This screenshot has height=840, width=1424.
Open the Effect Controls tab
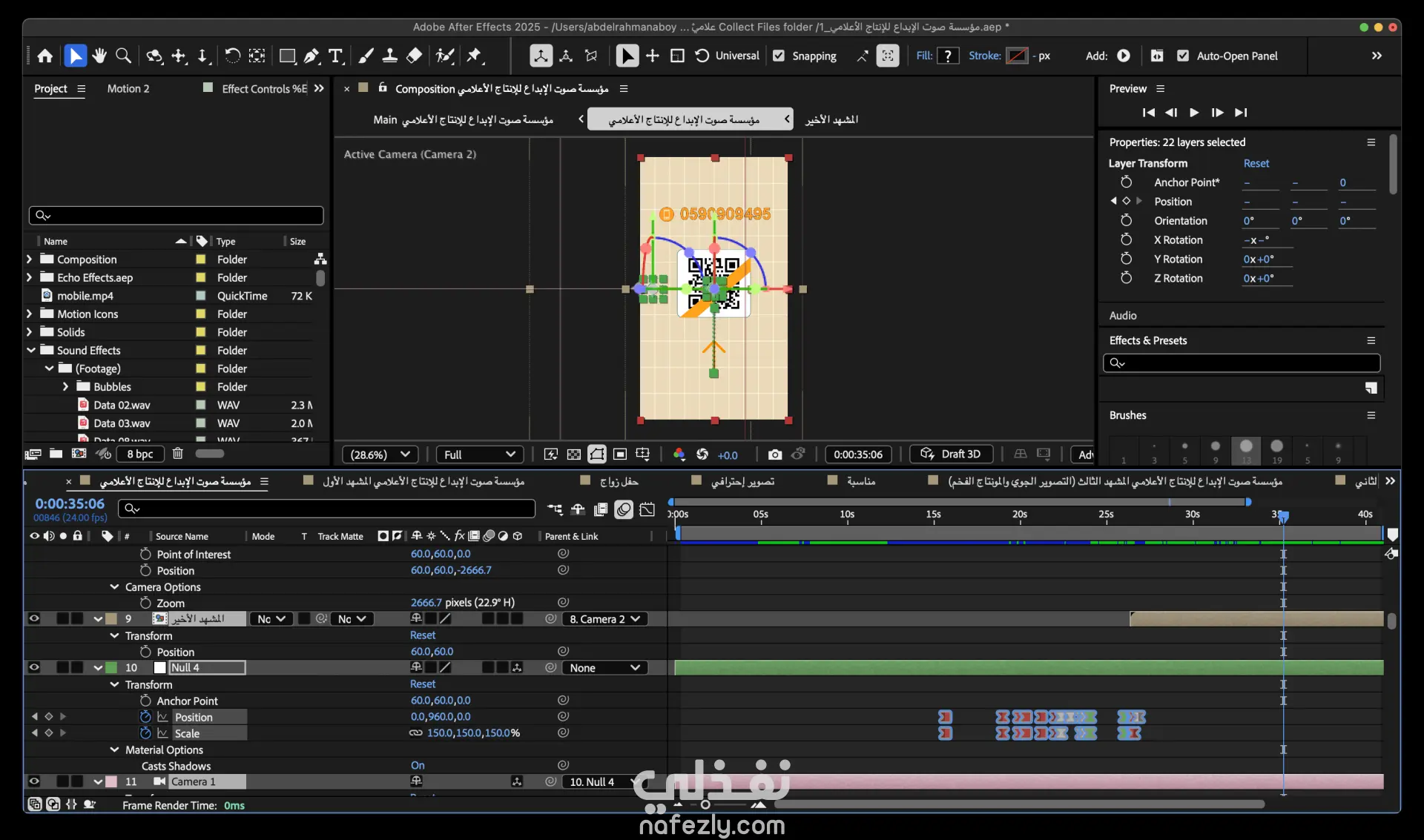[x=263, y=88]
